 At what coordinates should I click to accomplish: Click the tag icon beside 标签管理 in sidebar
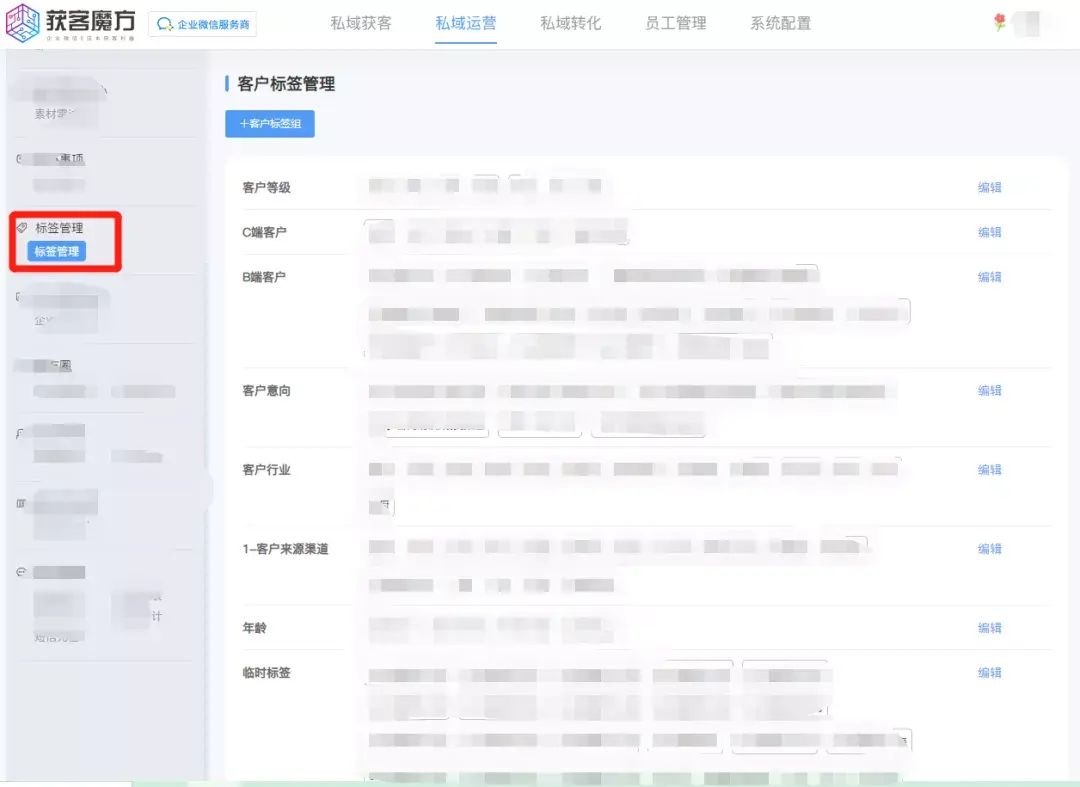23,228
